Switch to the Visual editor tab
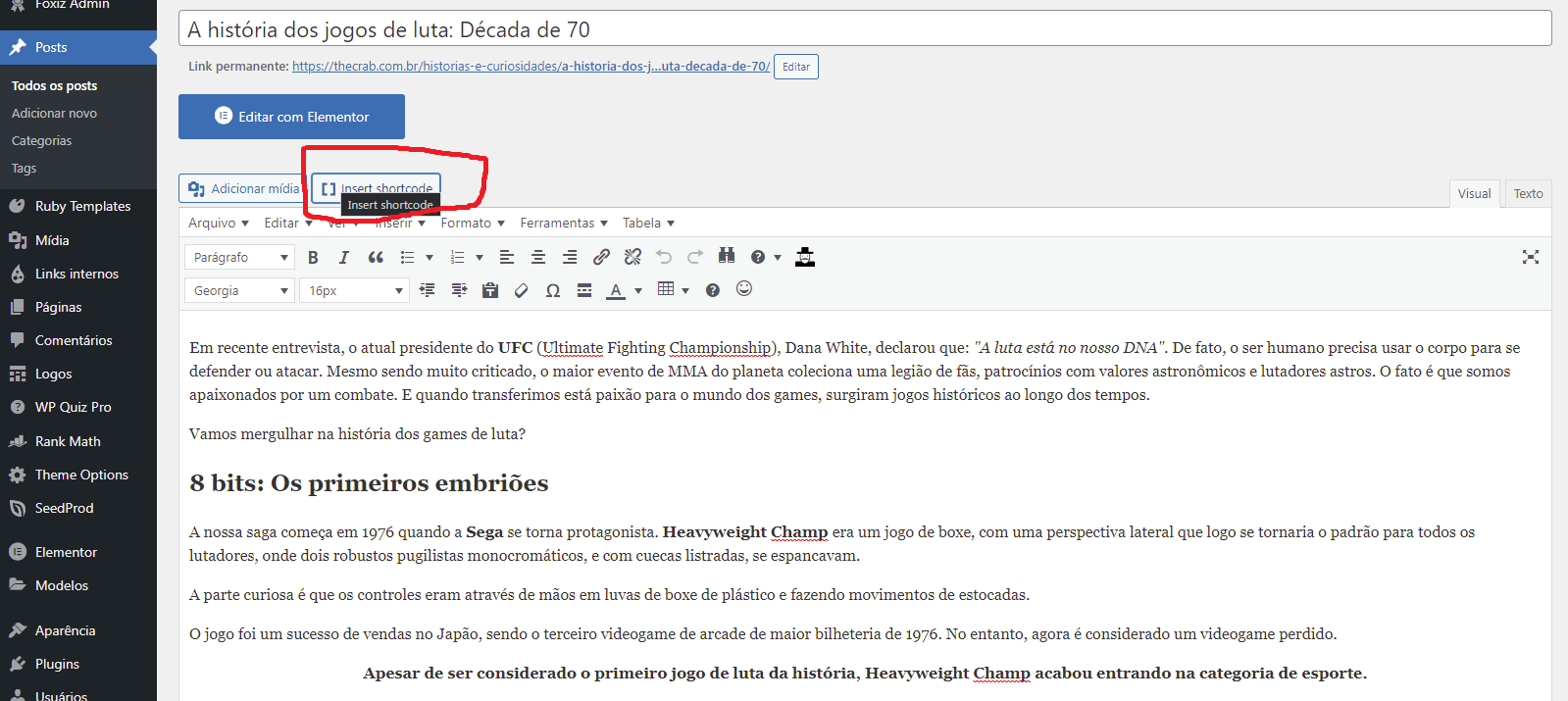The image size is (1568, 701). [x=1474, y=194]
